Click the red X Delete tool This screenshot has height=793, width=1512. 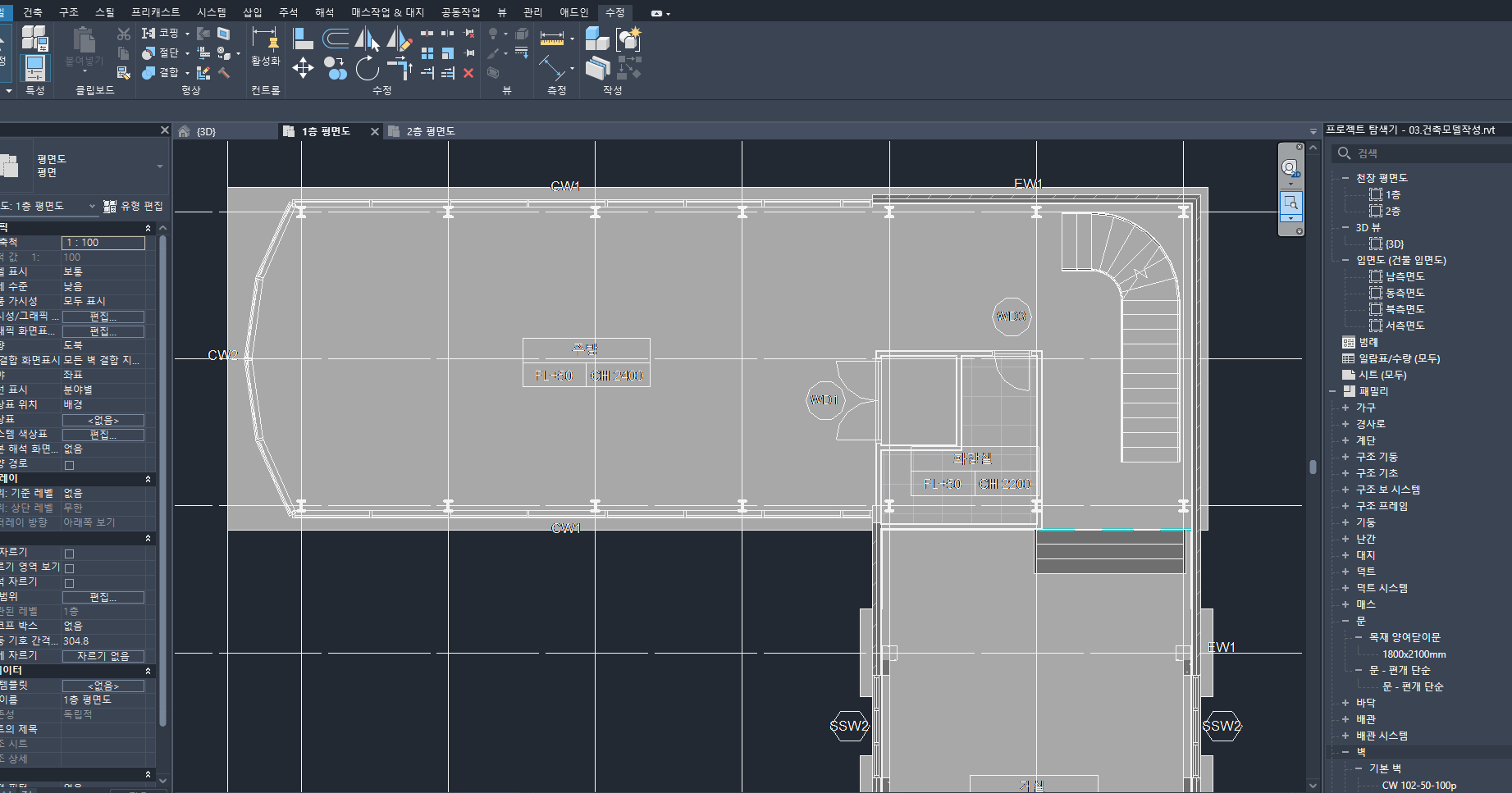[x=468, y=73]
